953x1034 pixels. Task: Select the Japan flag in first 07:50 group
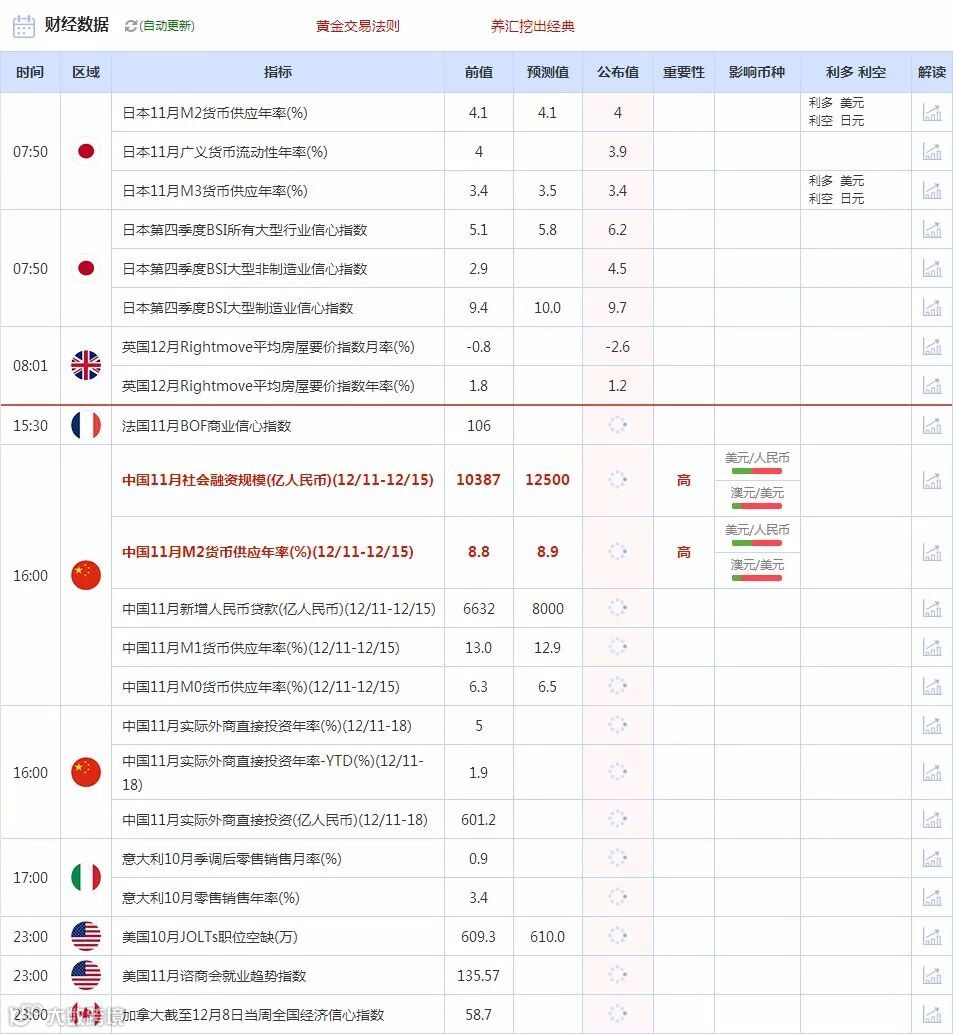[x=86, y=152]
